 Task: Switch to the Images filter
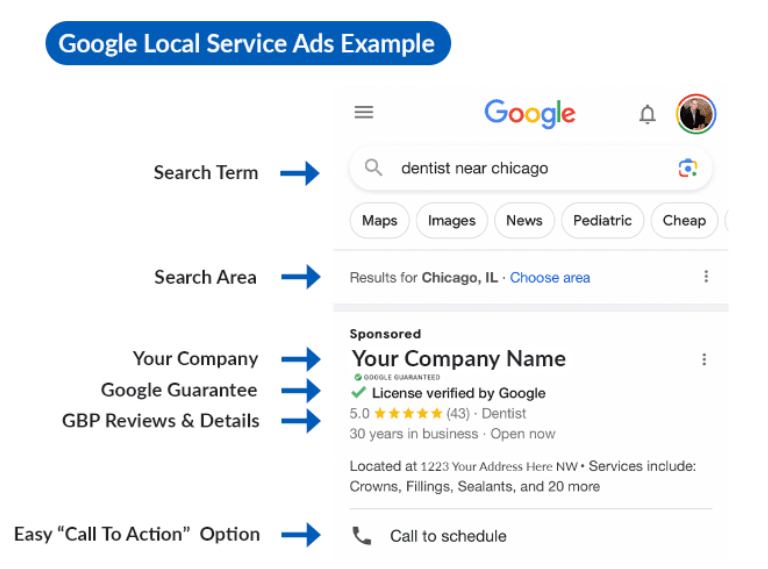[x=452, y=220]
